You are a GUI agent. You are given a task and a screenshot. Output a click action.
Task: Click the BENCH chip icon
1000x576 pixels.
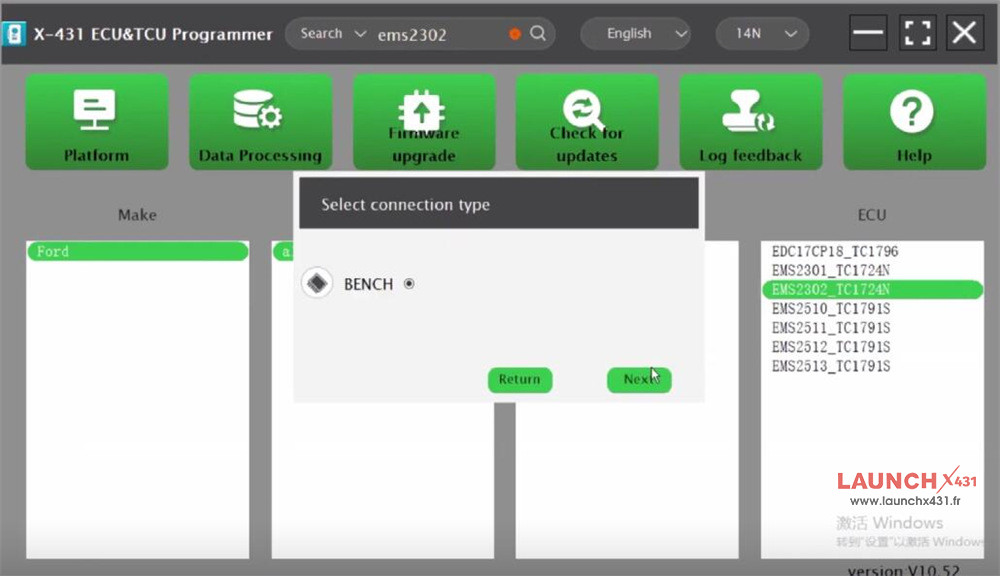(x=317, y=284)
